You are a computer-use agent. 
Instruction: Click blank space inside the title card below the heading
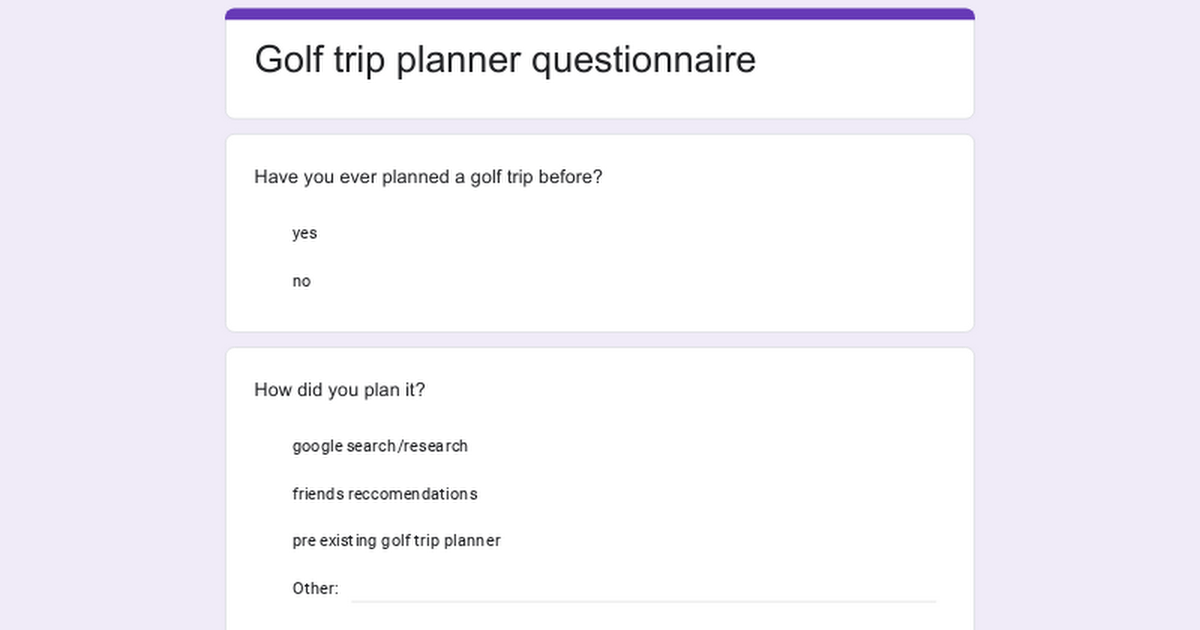[600, 102]
